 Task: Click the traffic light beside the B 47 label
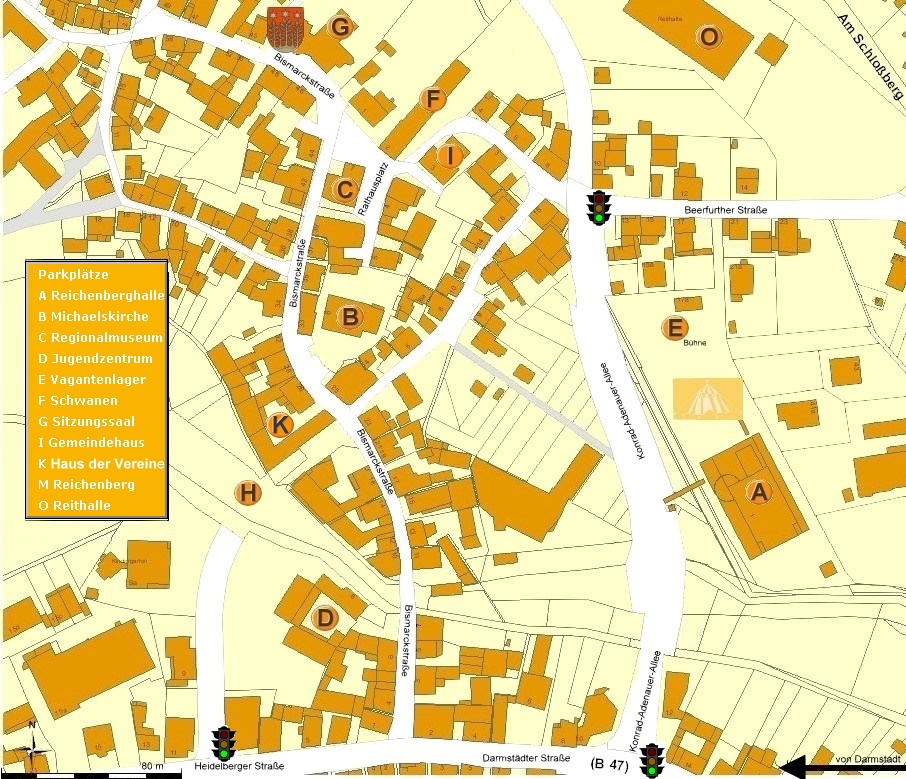point(653,759)
